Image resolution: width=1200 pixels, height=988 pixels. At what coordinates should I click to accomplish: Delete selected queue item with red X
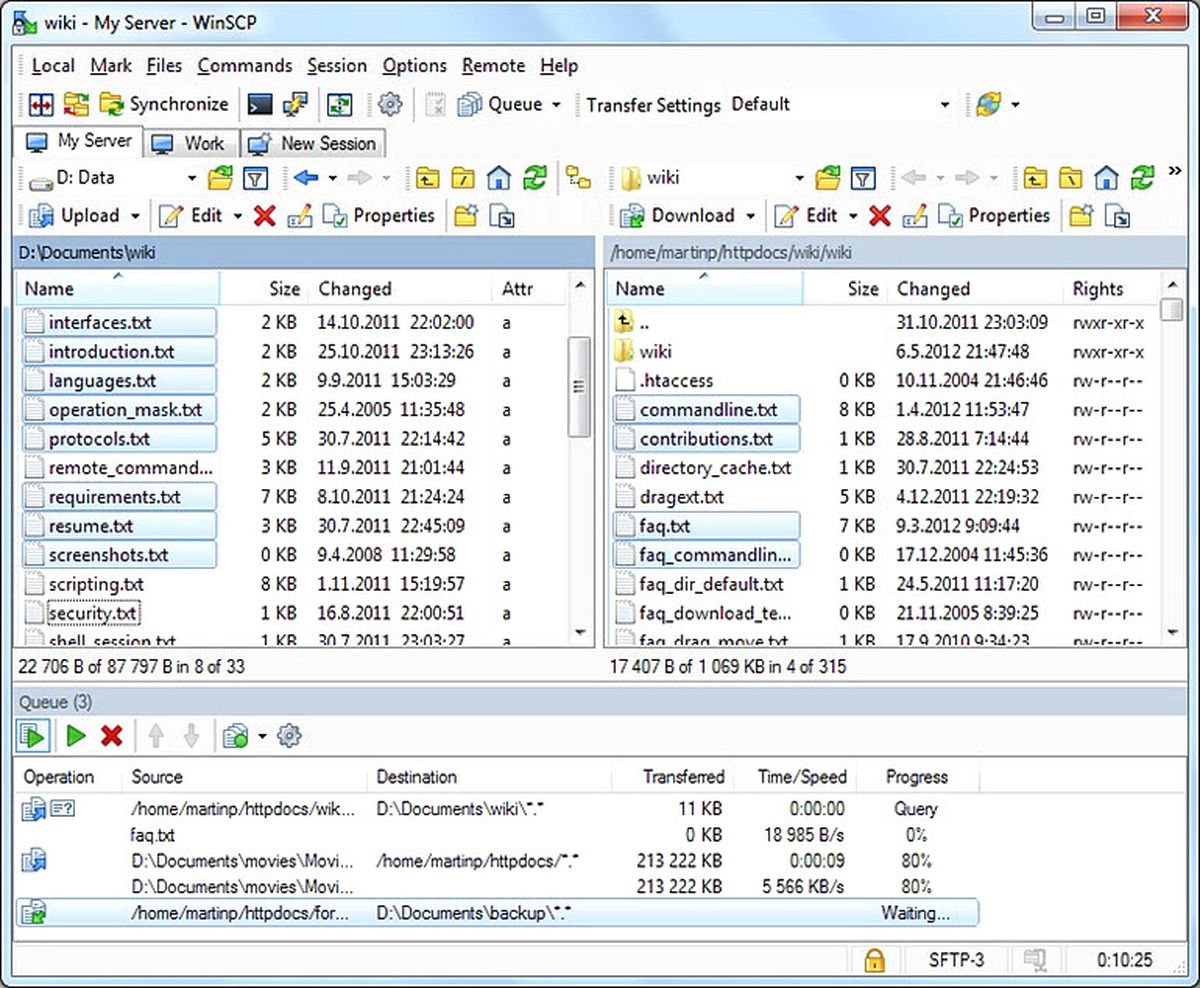(x=112, y=737)
